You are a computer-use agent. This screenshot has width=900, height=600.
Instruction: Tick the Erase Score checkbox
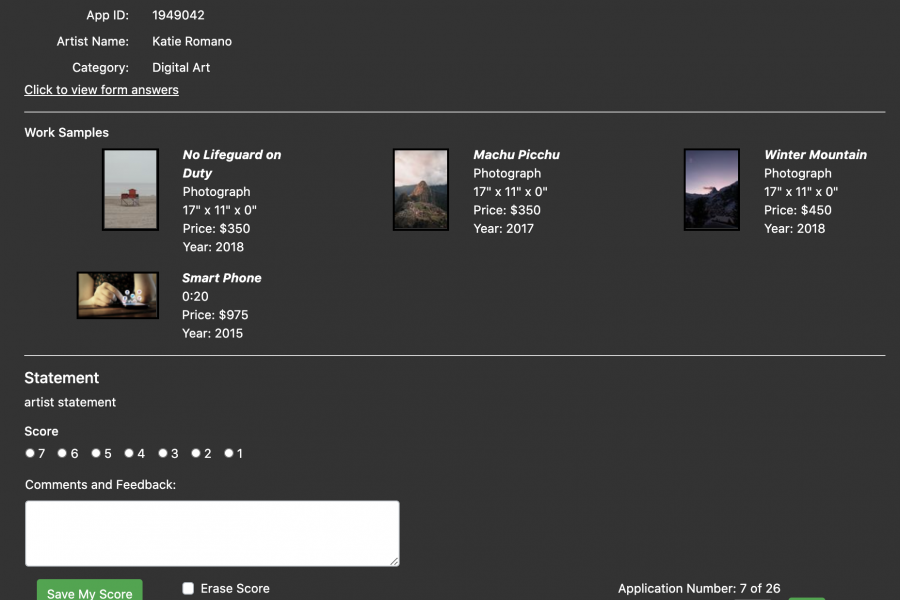click(x=188, y=588)
